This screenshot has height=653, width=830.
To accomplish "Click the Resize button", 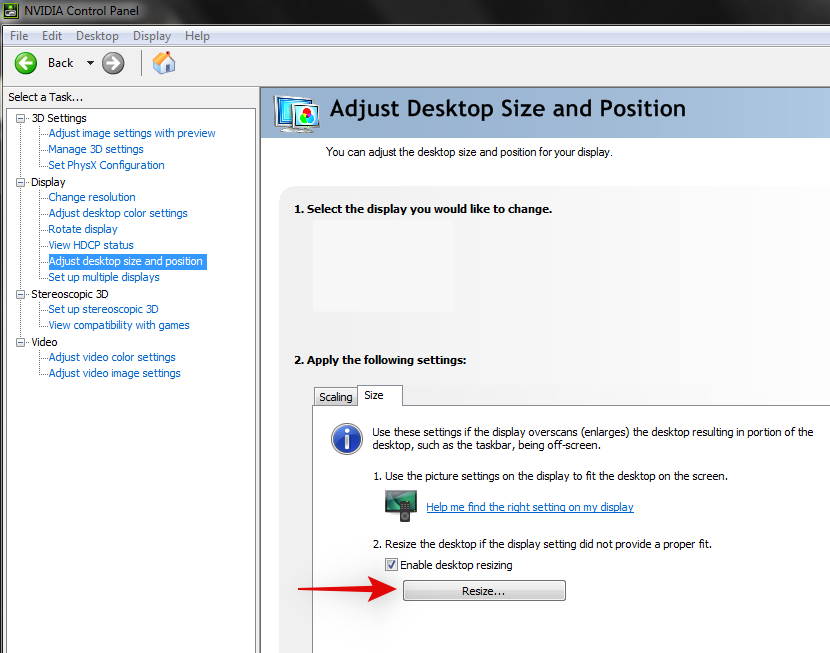I will tap(484, 590).
